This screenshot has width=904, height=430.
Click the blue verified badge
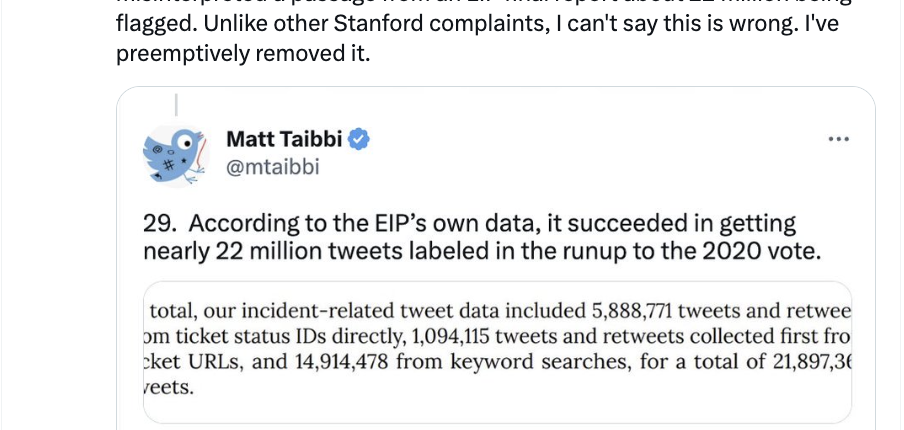359,139
